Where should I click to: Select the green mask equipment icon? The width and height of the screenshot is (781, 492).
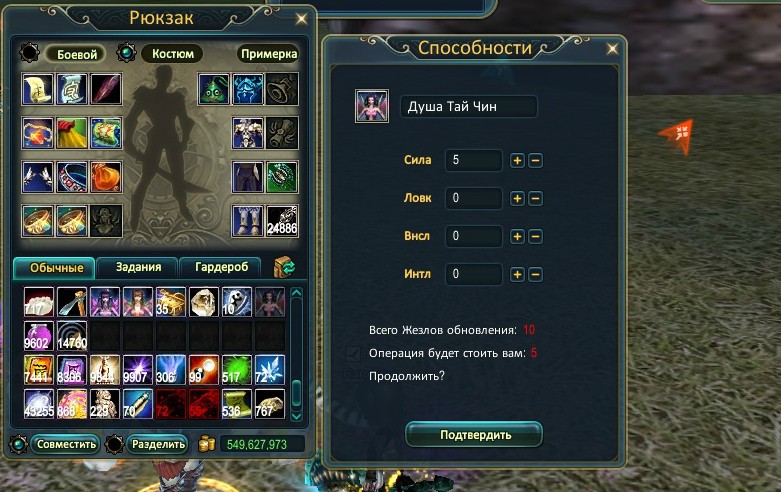coord(214,89)
